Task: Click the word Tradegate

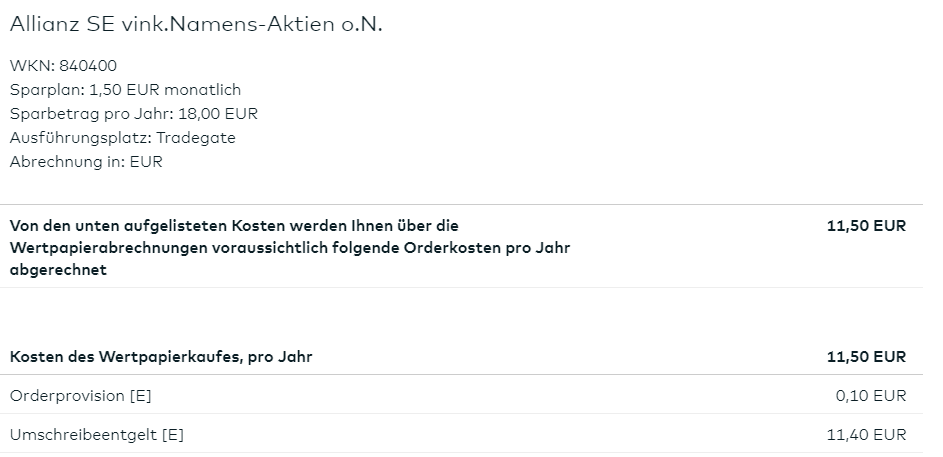Action: [196, 138]
